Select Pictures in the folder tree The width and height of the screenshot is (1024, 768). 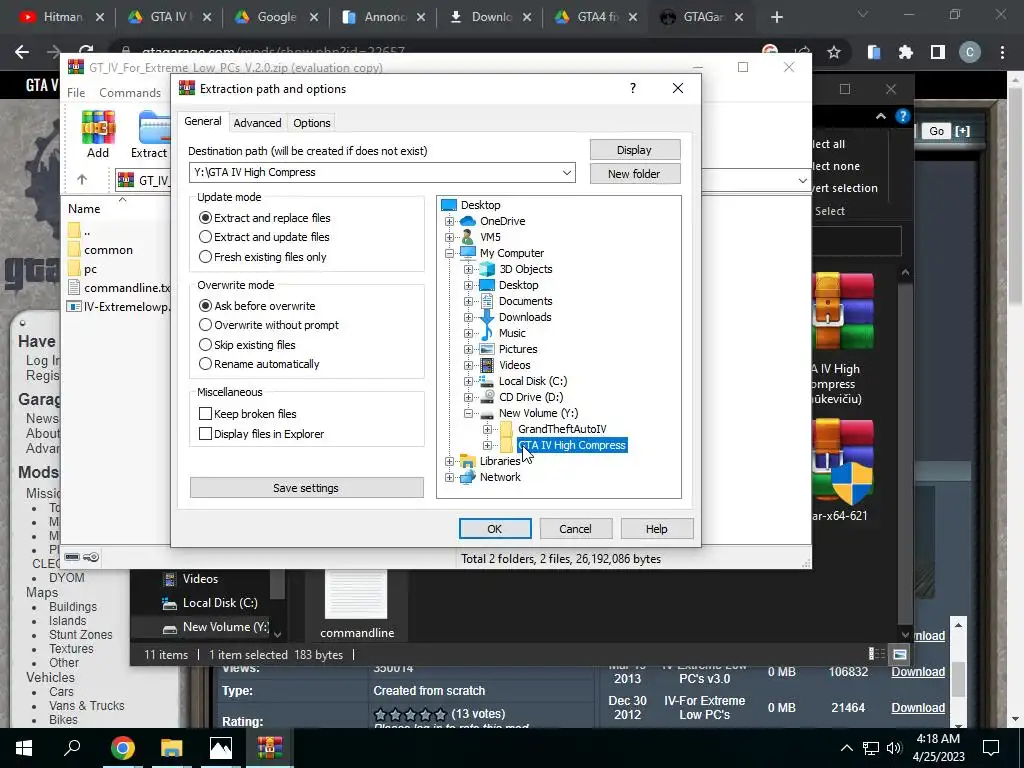point(518,349)
